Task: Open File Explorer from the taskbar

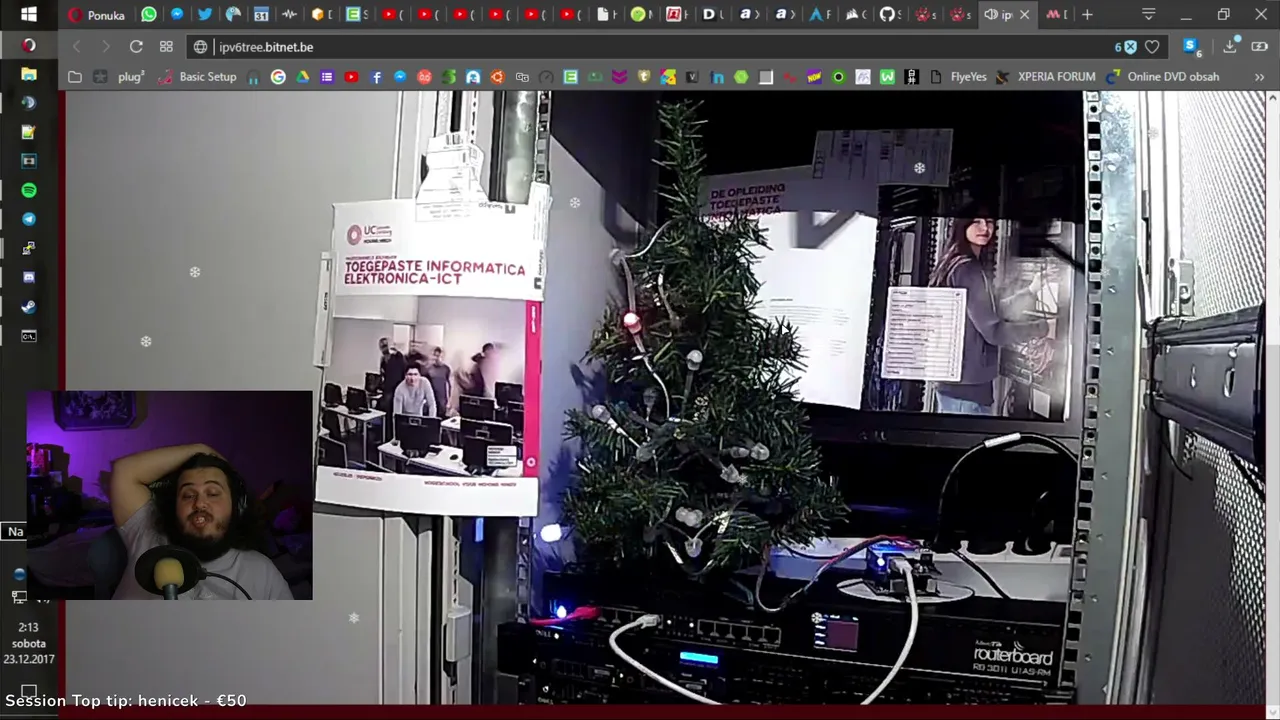Action: 28,74
